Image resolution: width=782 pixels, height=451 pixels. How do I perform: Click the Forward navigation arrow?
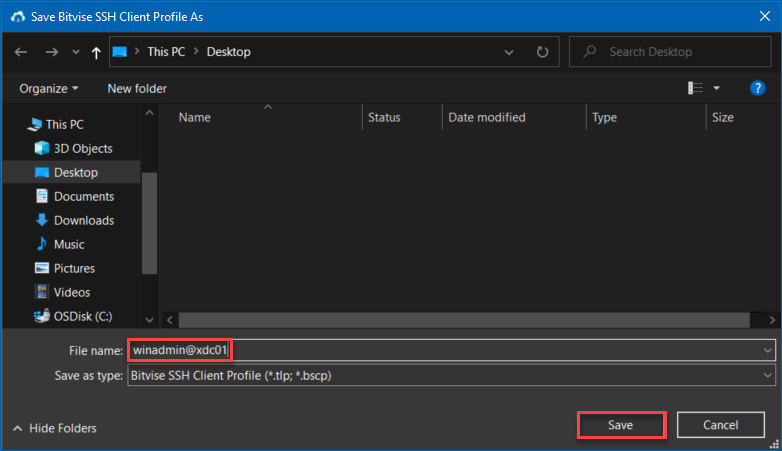point(51,52)
